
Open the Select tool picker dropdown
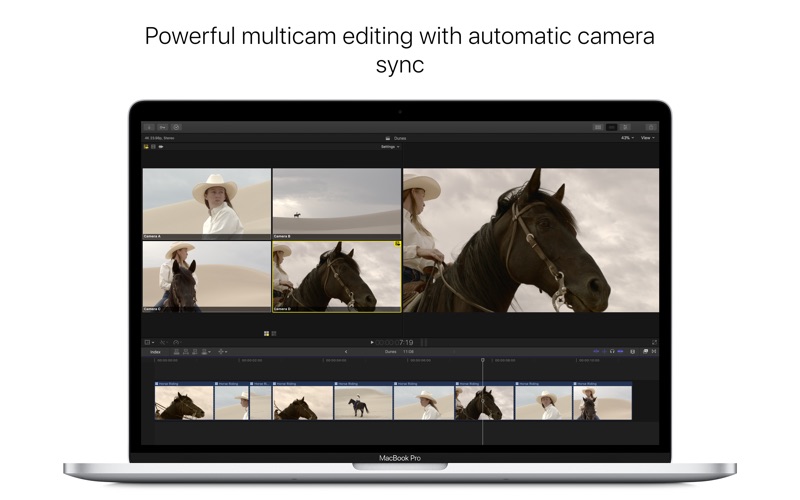coord(222,352)
